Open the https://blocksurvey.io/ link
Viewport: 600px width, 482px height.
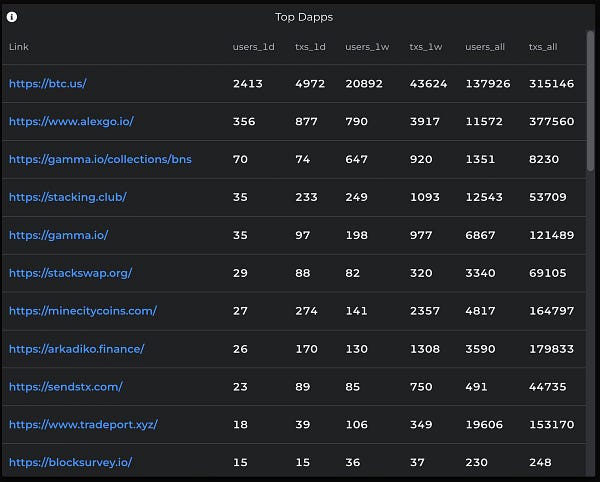pos(70,462)
